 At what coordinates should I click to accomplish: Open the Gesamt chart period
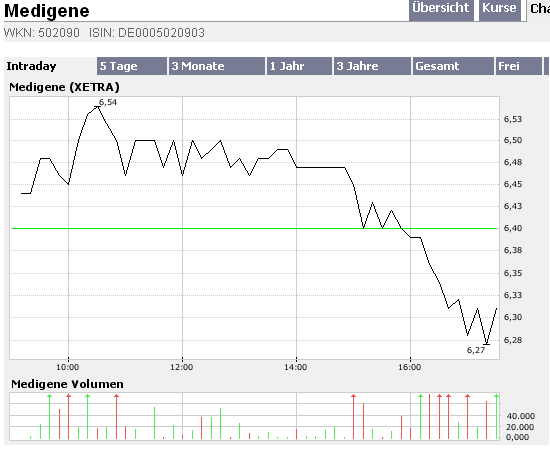453,66
